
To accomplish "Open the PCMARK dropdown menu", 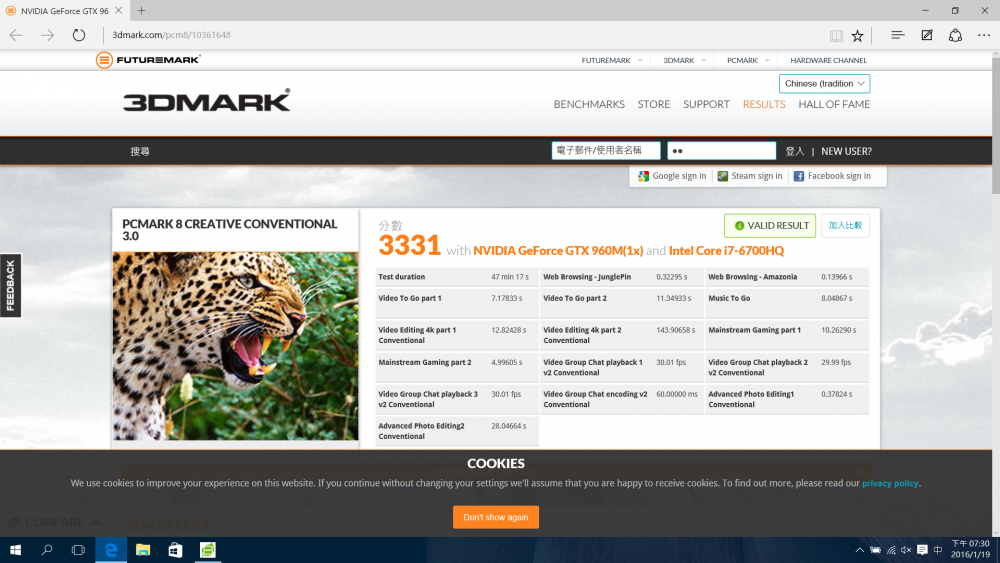I will [x=748, y=61].
